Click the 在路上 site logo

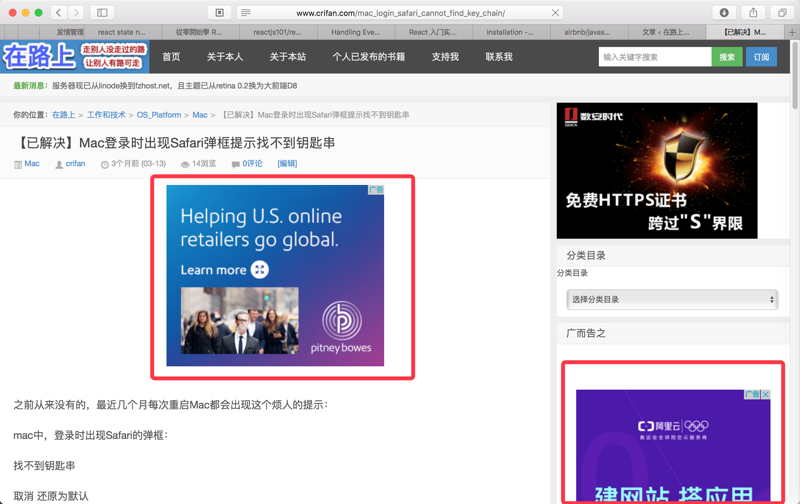pos(74,57)
